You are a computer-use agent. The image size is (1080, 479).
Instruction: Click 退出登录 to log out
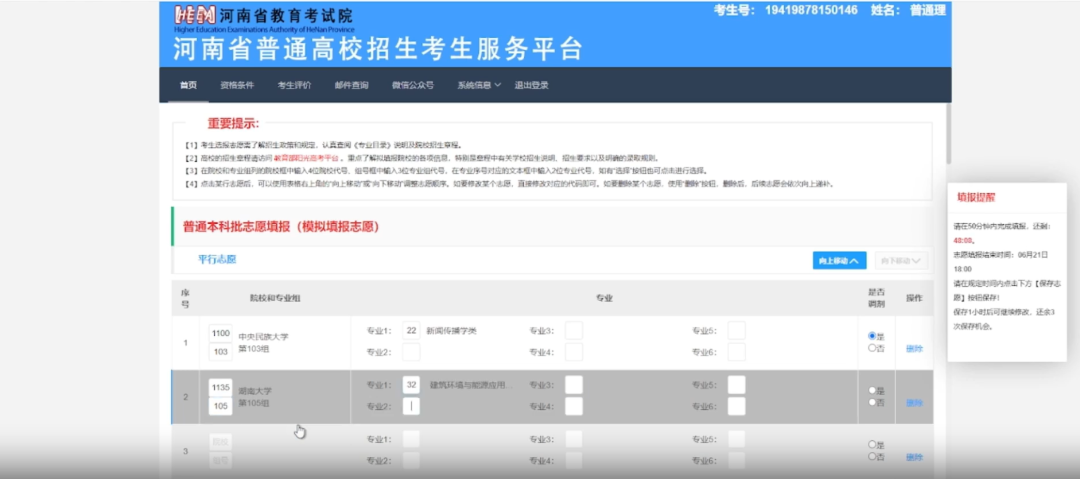tap(531, 85)
